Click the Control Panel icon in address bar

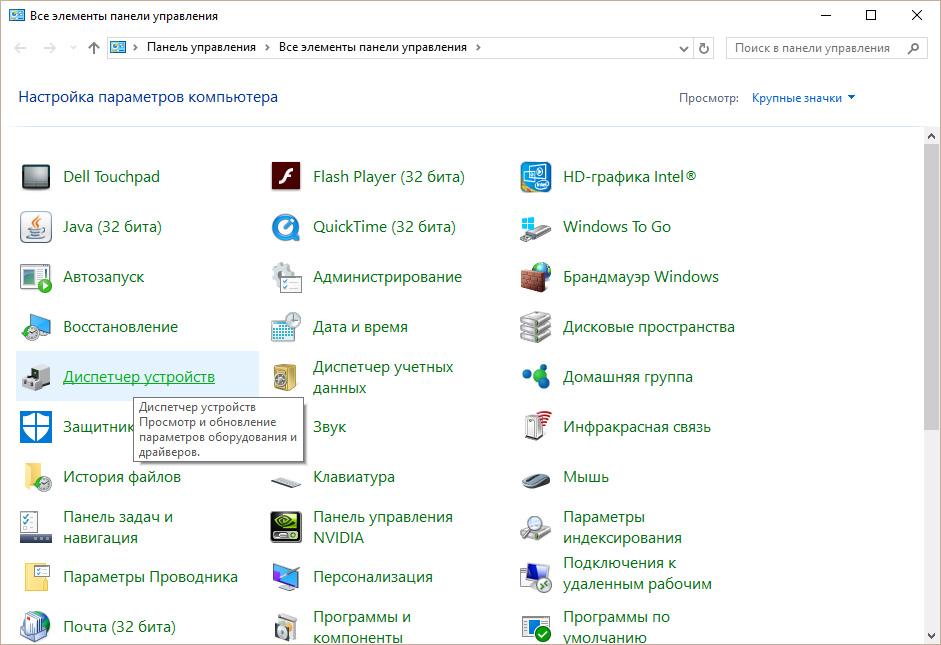point(118,47)
